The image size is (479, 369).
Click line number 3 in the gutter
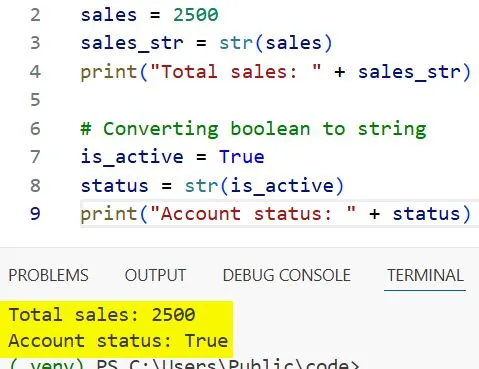35,43
